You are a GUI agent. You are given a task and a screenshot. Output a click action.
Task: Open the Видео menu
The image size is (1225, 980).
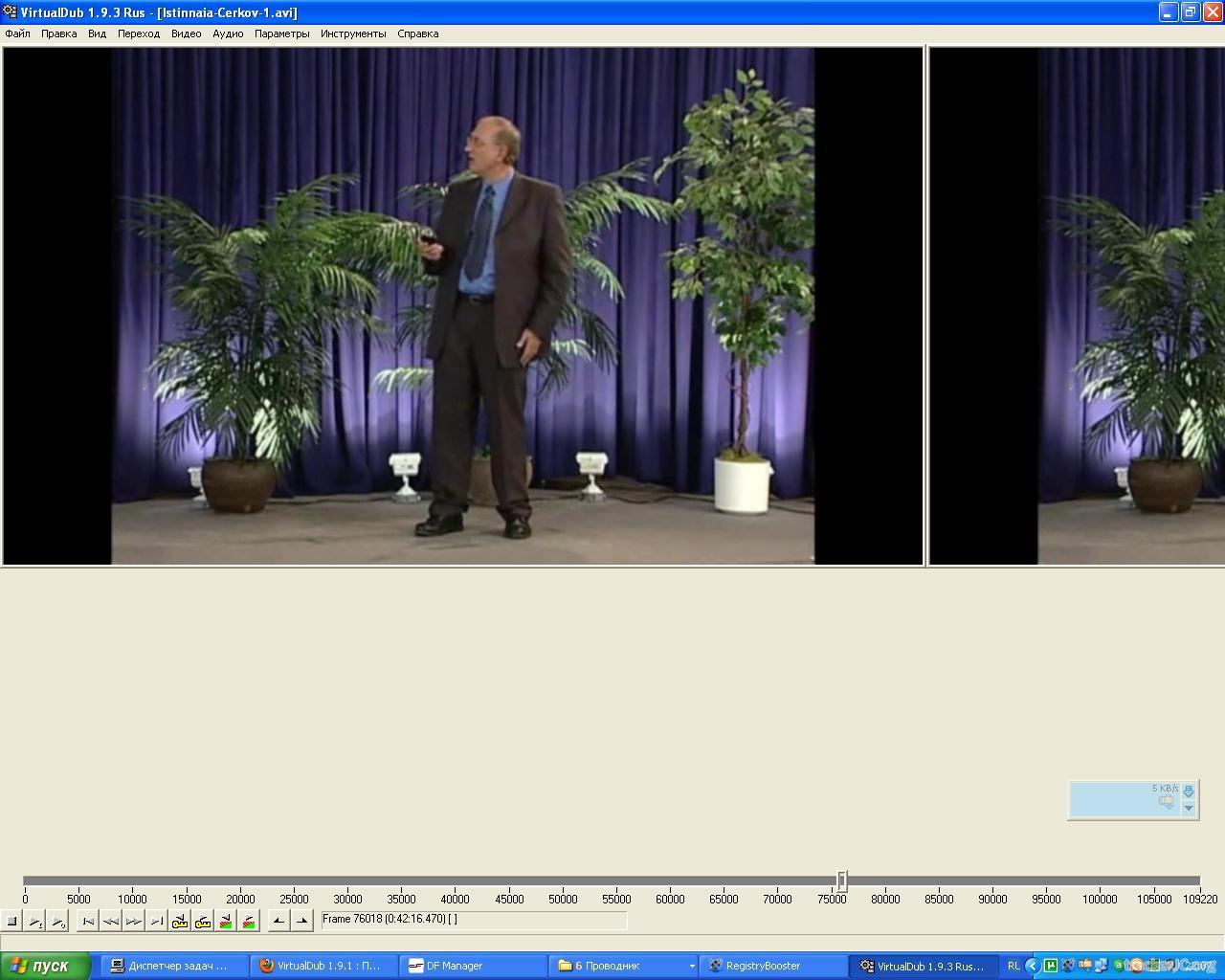tap(186, 33)
